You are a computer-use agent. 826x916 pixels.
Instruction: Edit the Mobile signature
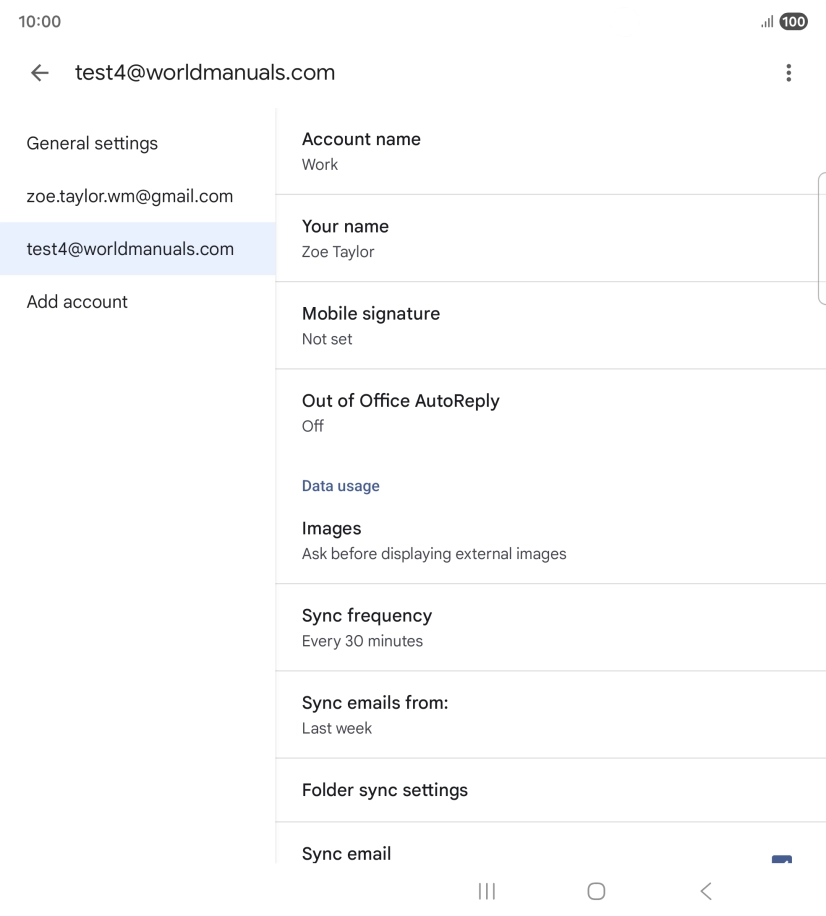(550, 325)
